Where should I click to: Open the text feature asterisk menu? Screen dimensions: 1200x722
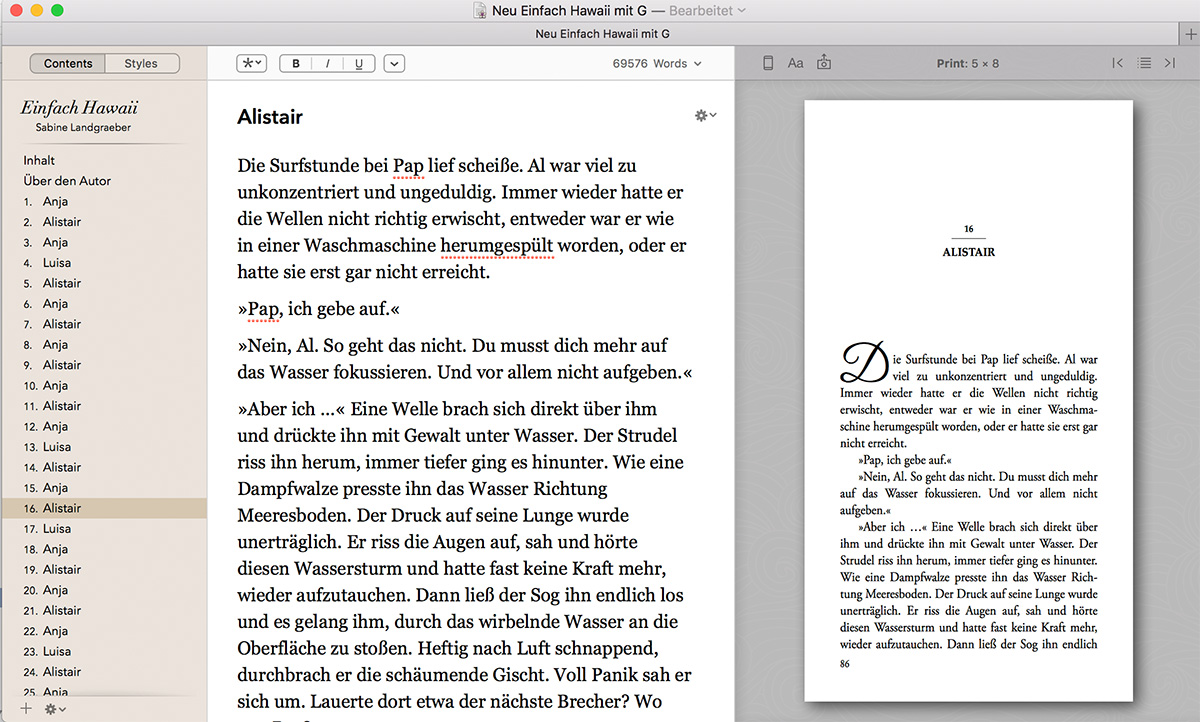252,63
